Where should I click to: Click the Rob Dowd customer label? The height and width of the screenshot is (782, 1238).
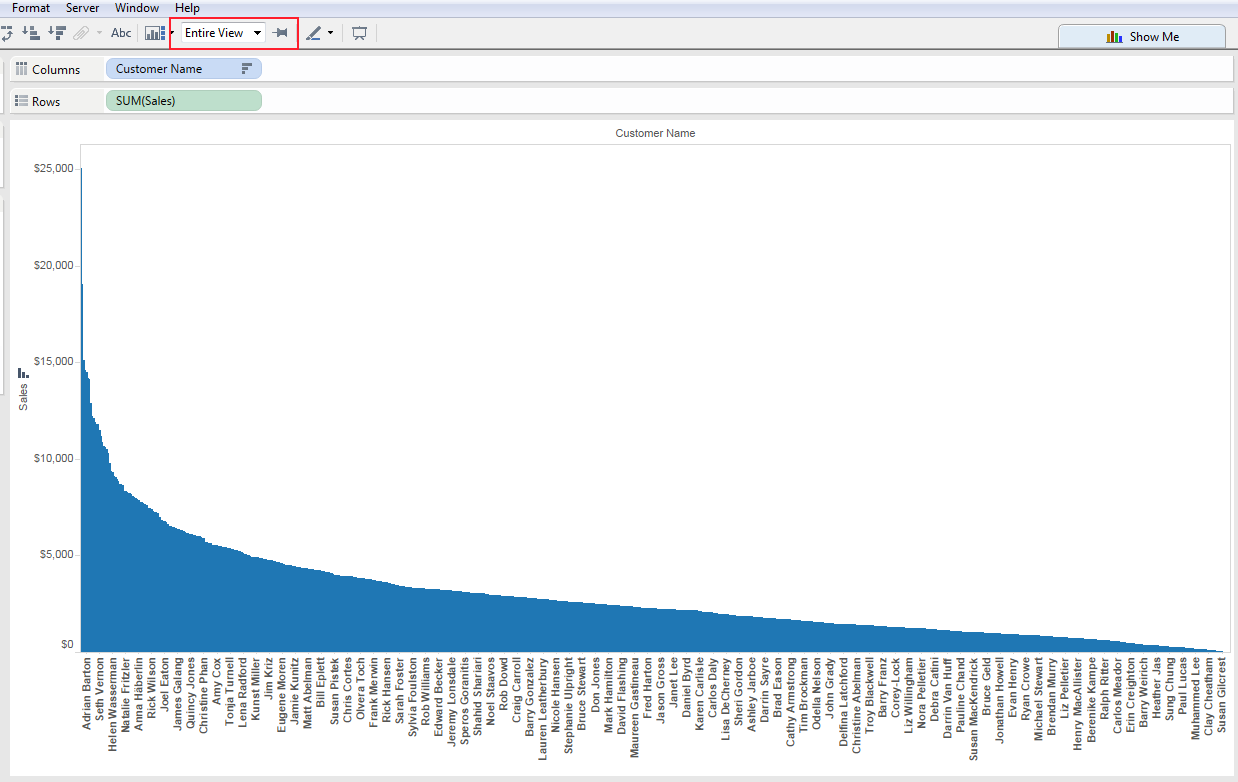pos(504,683)
